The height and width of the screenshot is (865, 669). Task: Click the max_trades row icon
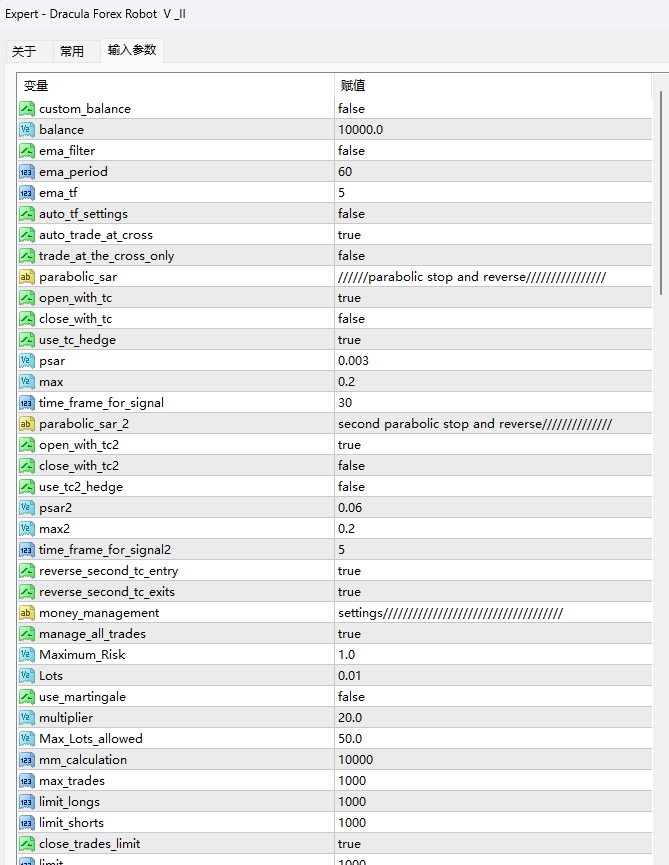click(27, 781)
